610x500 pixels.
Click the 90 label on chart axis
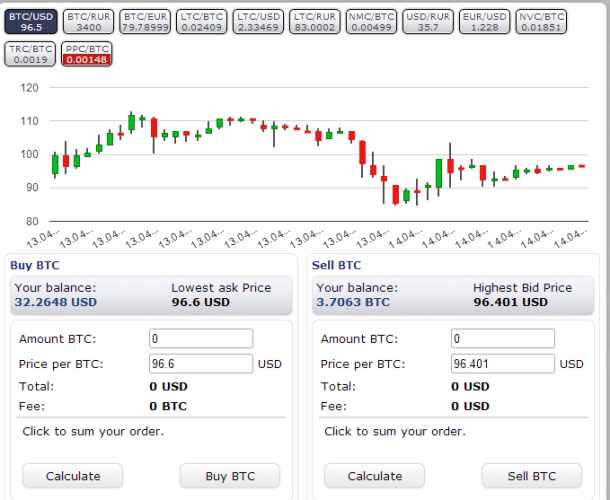click(x=32, y=188)
